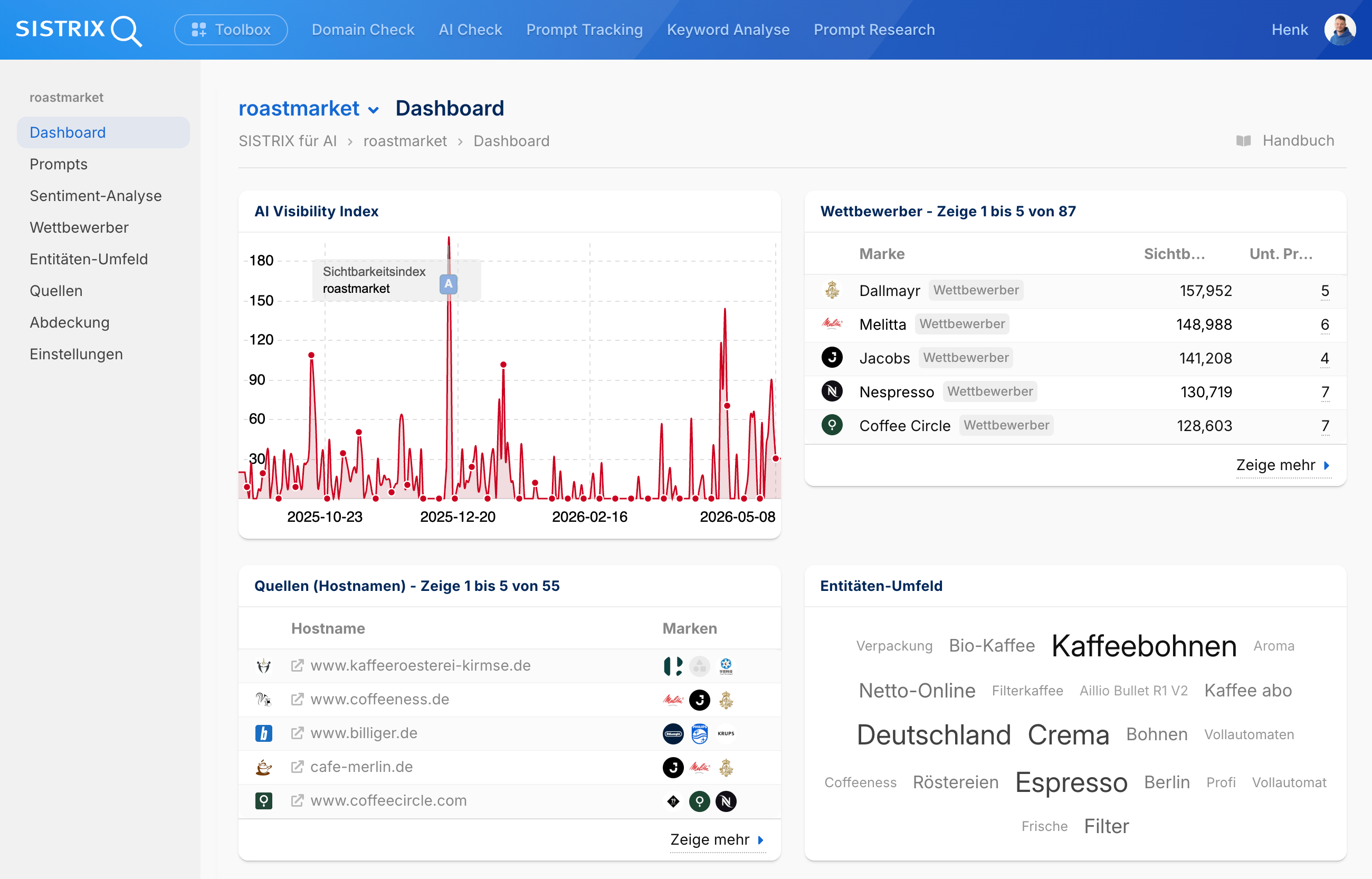Select Dashboard in the sidebar
The height and width of the screenshot is (879, 1372).
point(103,132)
